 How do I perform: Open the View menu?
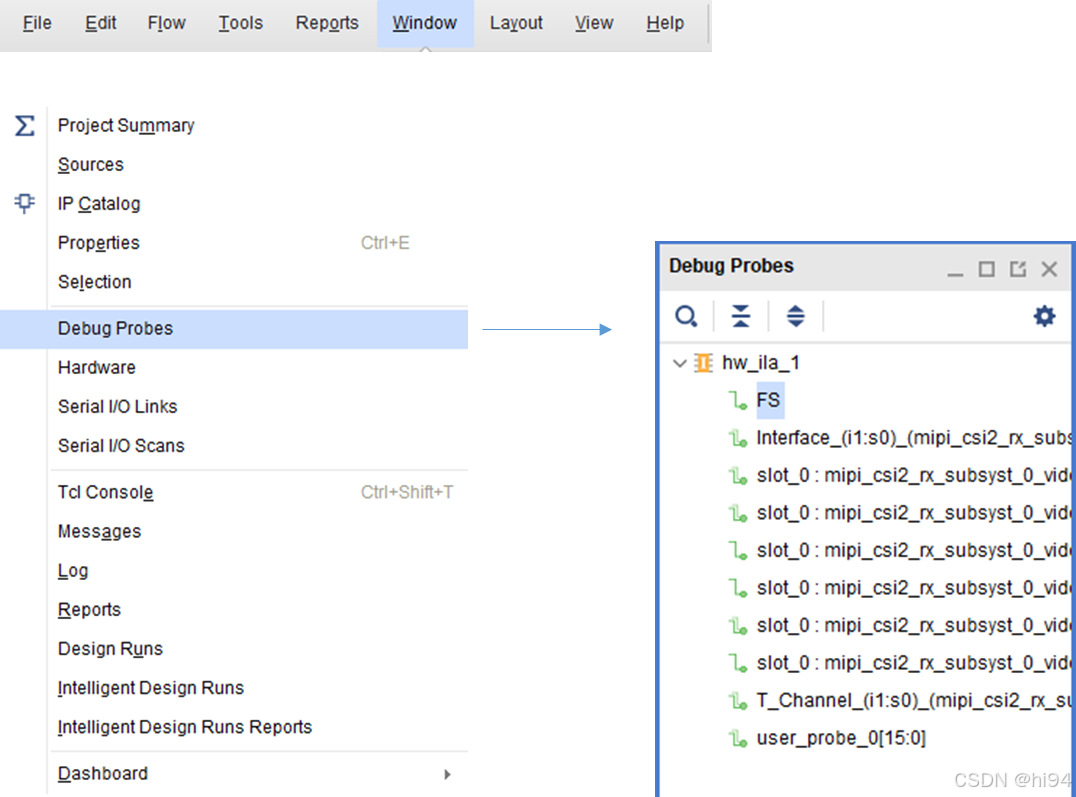coord(594,23)
